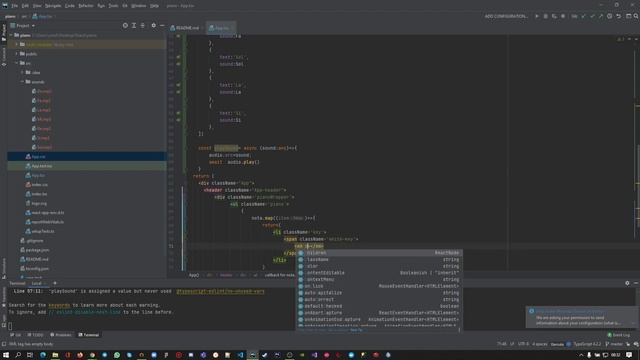This screenshot has width=640, height=360.
Task: Open the Git tool window button
Action: [16, 335]
